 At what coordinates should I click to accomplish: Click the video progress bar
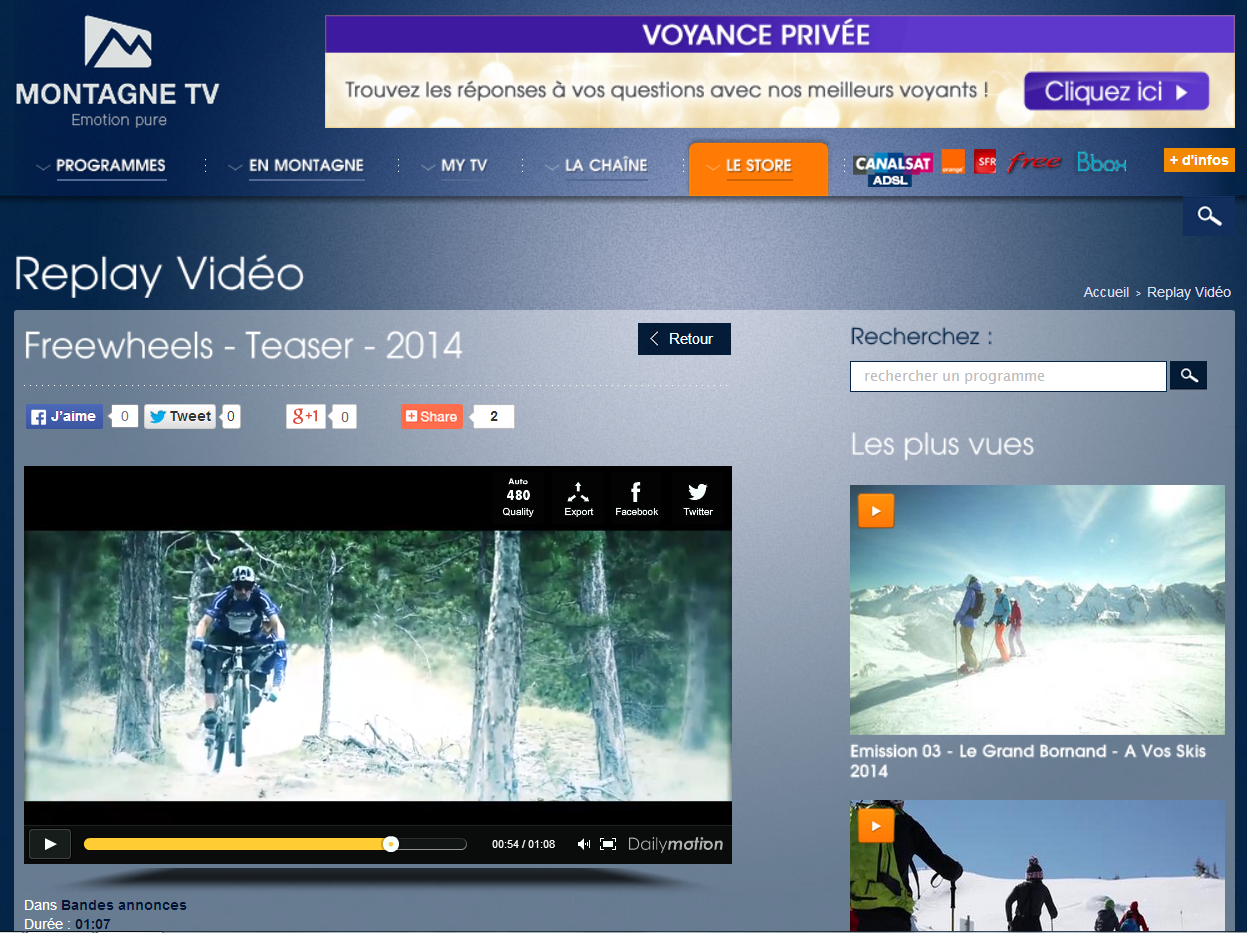point(275,844)
